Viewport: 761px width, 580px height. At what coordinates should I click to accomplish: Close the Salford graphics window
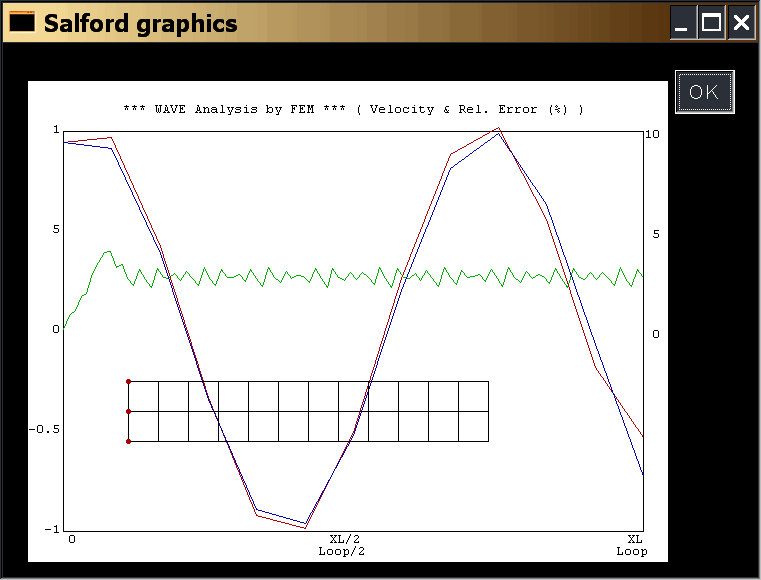(741, 22)
